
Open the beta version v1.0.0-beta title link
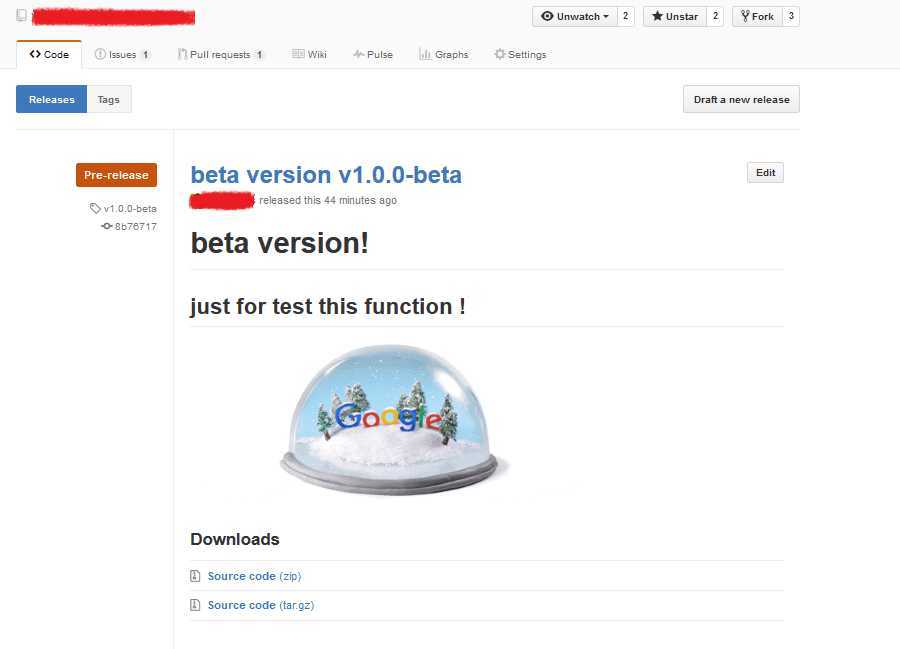tap(326, 175)
